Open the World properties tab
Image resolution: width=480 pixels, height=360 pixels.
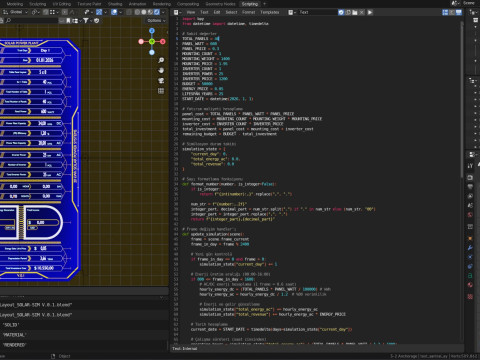(470, 215)
